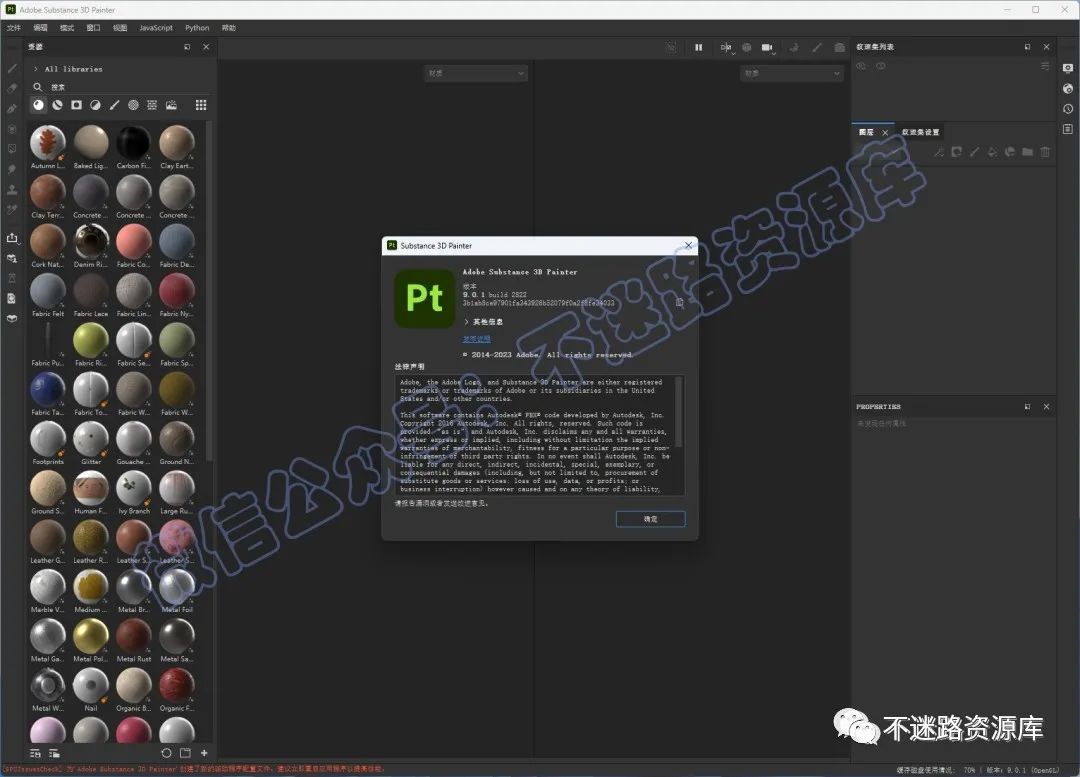Image resolution: width=1080 pixels, height=777 pixels.
Task: Toggle the symmetry icon in viewport toolbar
Action: coord(725,48)
